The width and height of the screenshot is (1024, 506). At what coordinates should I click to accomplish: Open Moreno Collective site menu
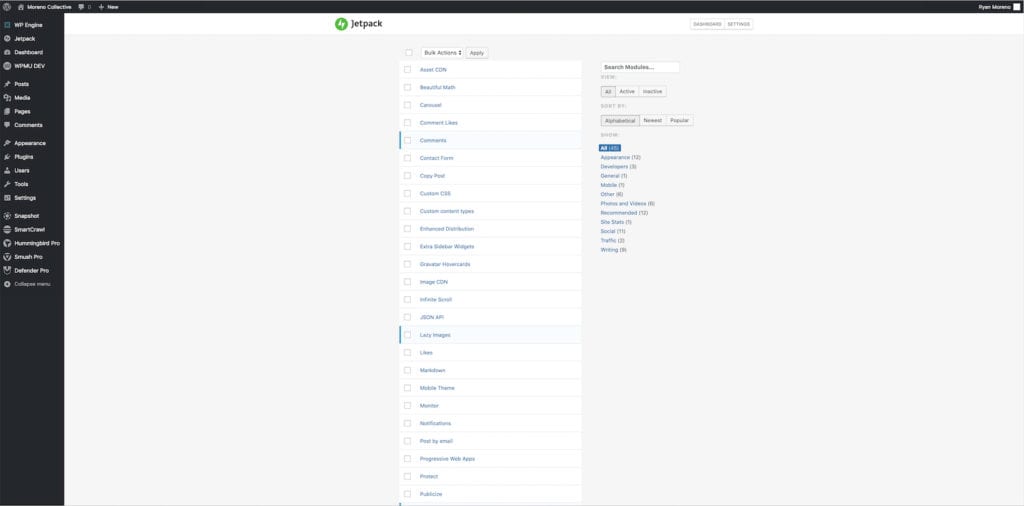coord(44,7)
